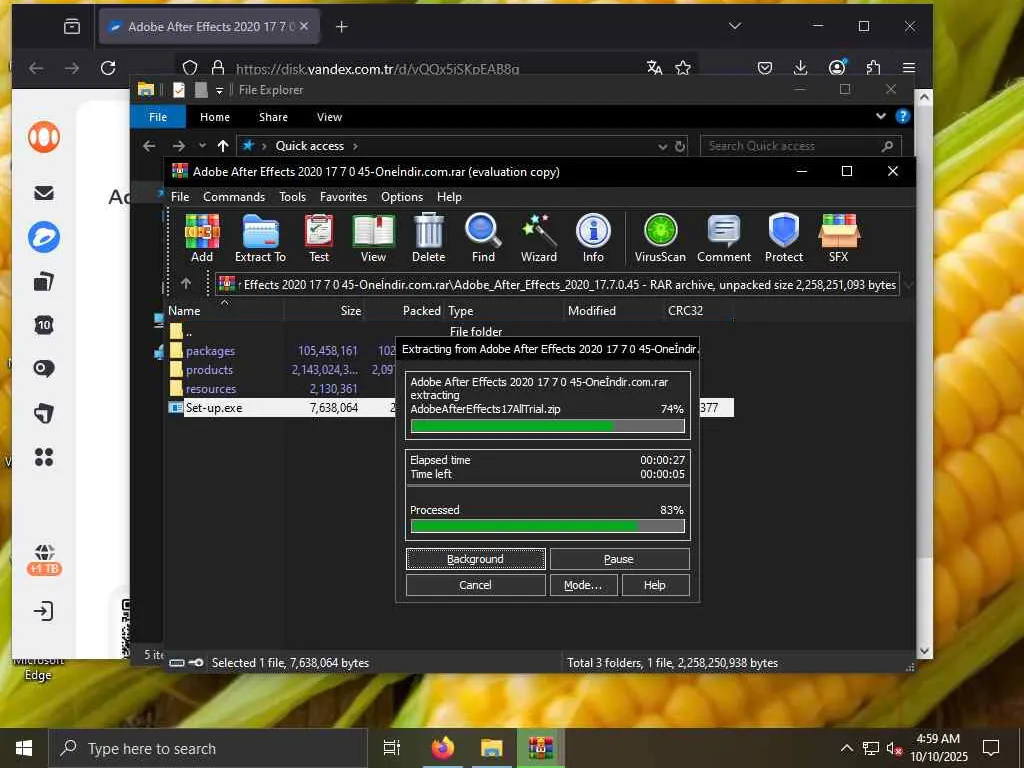Viewport: 1024px width, 768px height.
Task: Click the Comment icon in toolbar
Action: 724,238
